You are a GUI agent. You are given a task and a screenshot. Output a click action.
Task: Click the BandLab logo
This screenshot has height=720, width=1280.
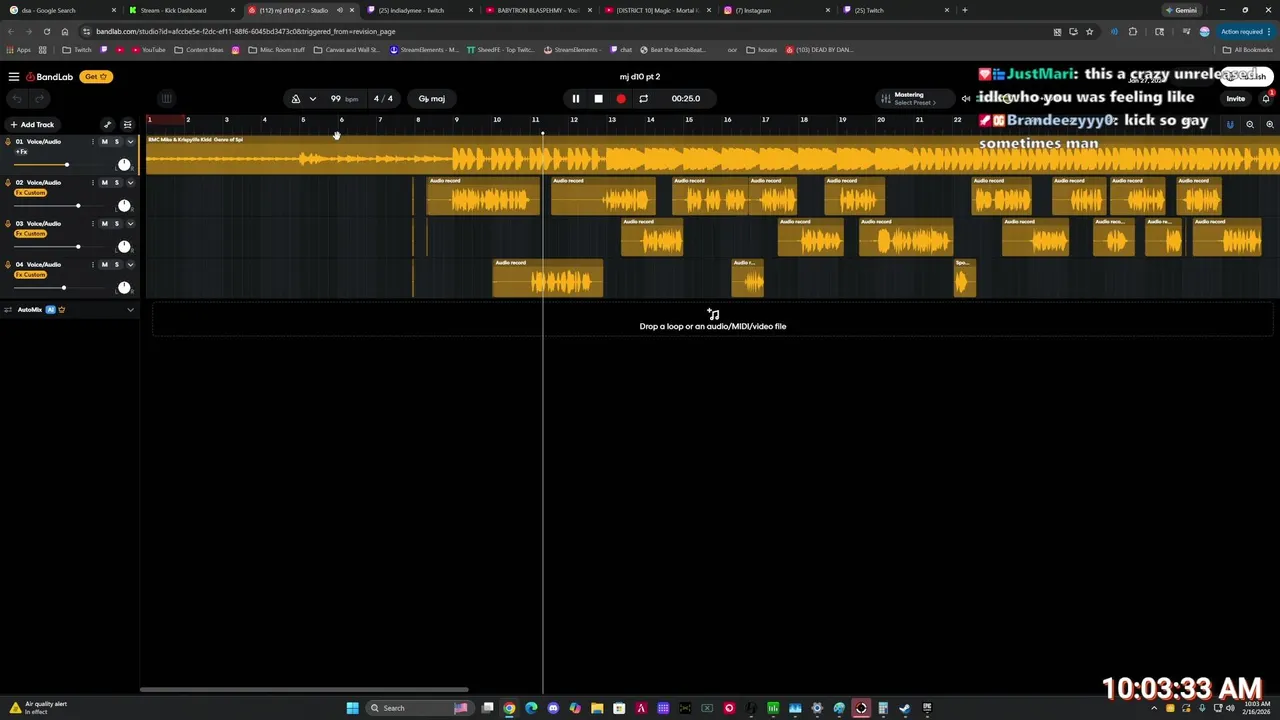point(49,77)
